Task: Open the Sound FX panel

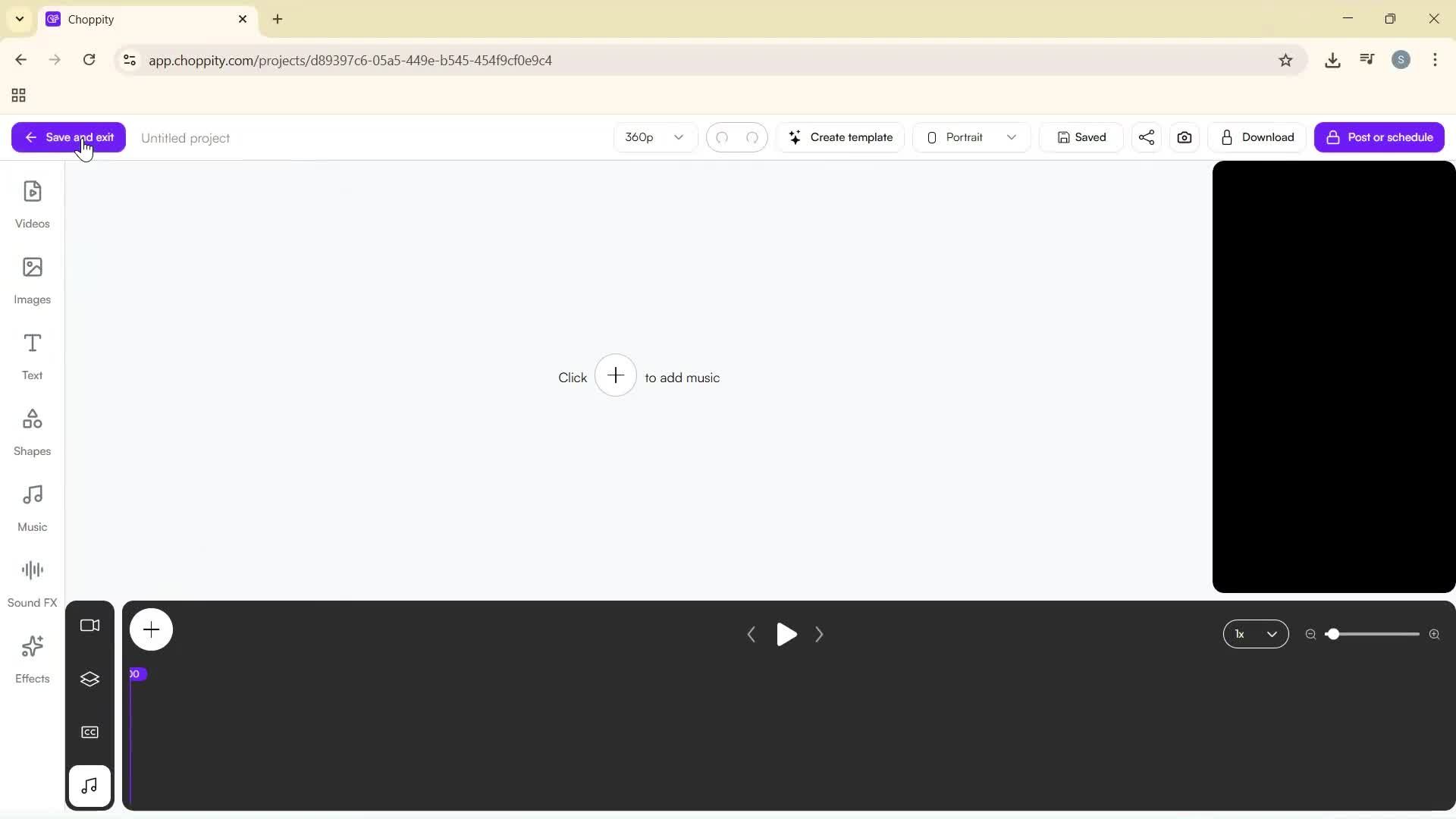Action: (x=32, y=581)
